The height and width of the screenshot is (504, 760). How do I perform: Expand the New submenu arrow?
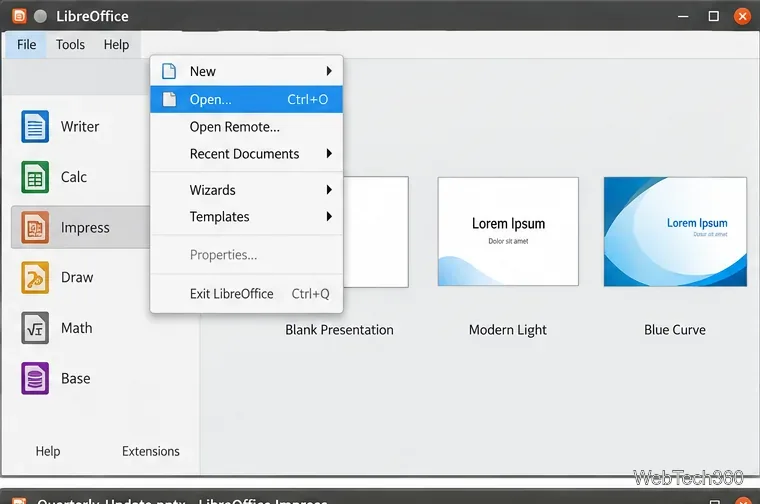click(329, 71)
